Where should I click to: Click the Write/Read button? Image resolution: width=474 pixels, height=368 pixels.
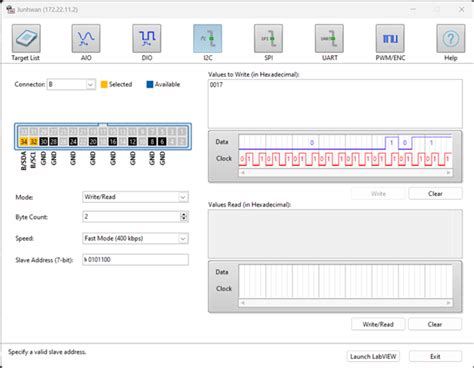tap(378, 324)
